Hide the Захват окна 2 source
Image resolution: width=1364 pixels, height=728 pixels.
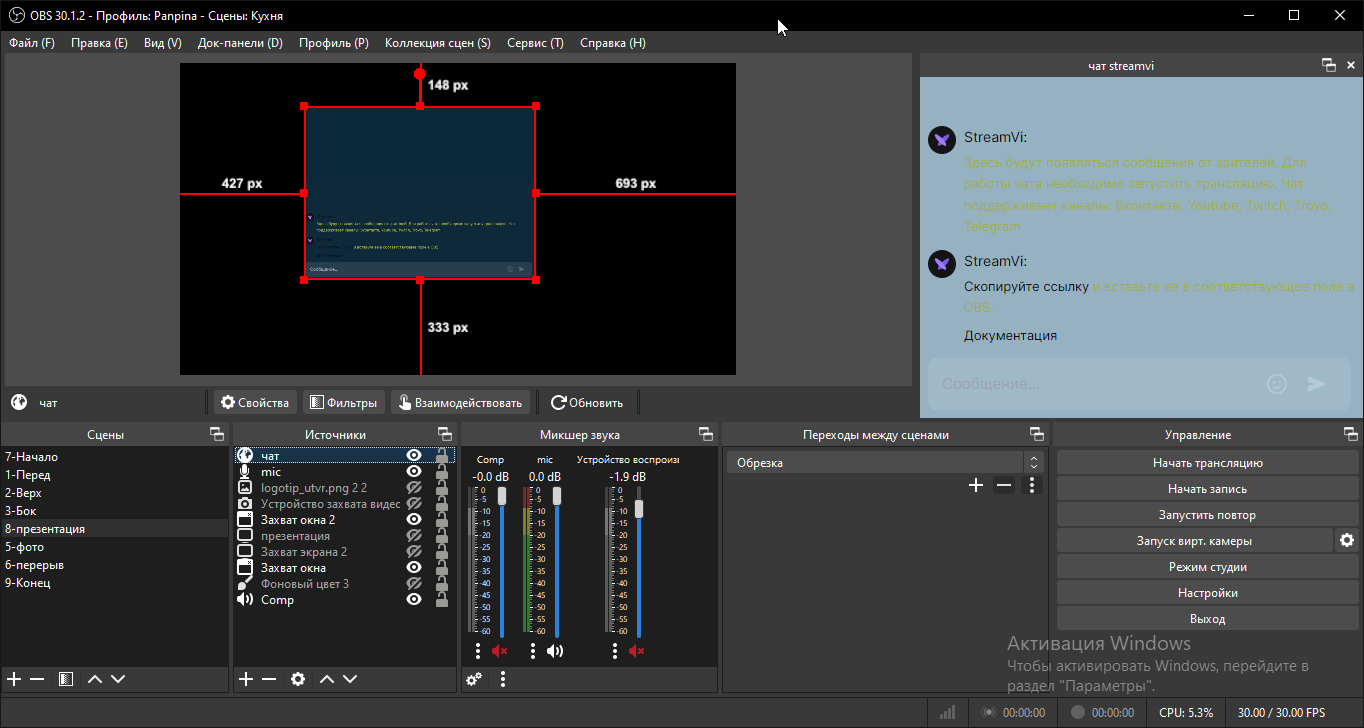pyautogui.click(x=414, y=520)
